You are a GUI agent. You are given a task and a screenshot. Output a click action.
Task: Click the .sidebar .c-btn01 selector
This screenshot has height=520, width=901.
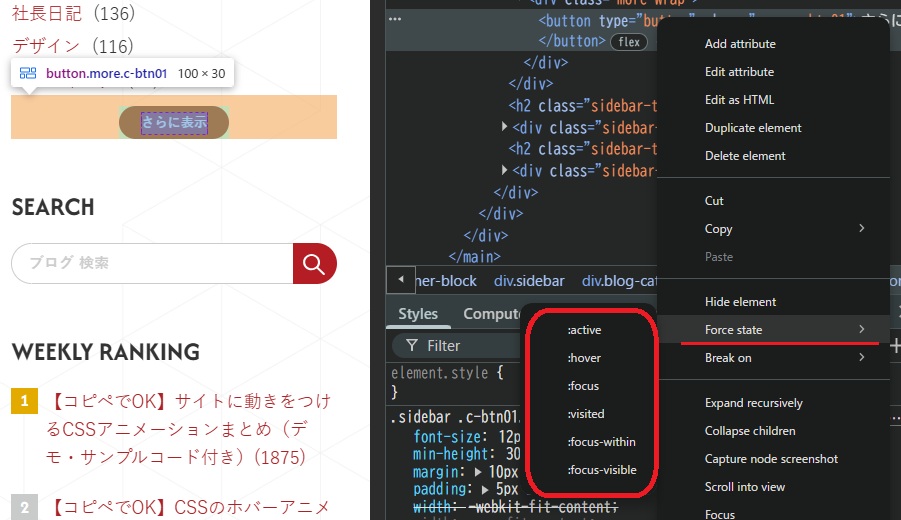tap(454, 417)
